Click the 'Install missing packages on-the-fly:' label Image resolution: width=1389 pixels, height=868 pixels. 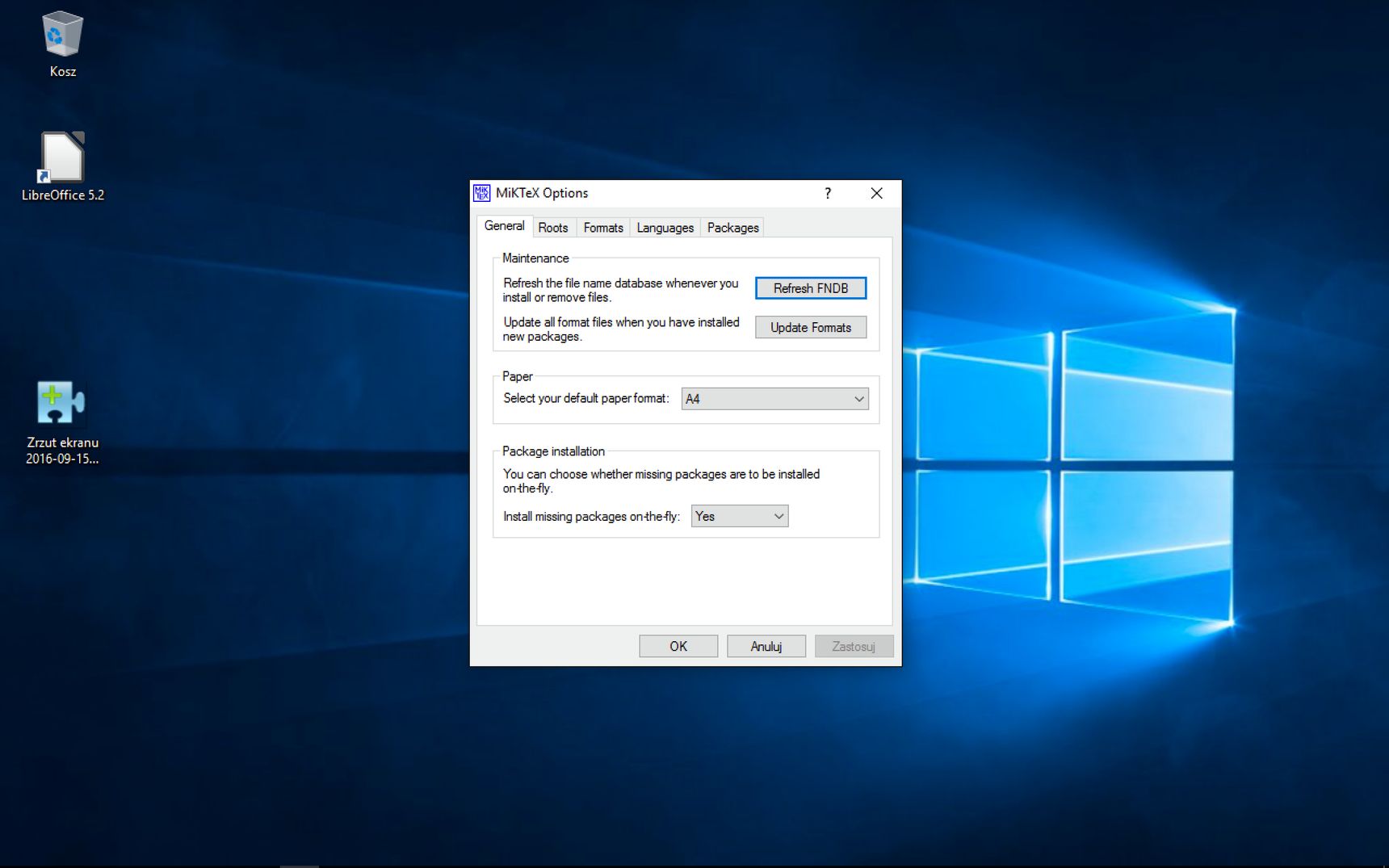[x=591, y=517]
